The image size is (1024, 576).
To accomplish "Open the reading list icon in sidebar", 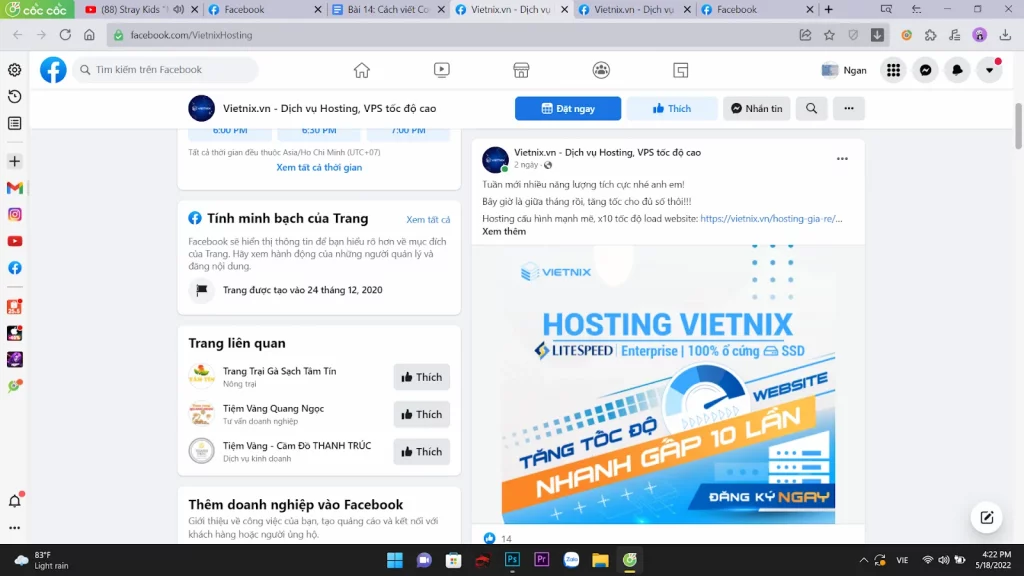I will pyautogui.click(x=14, y=123).
